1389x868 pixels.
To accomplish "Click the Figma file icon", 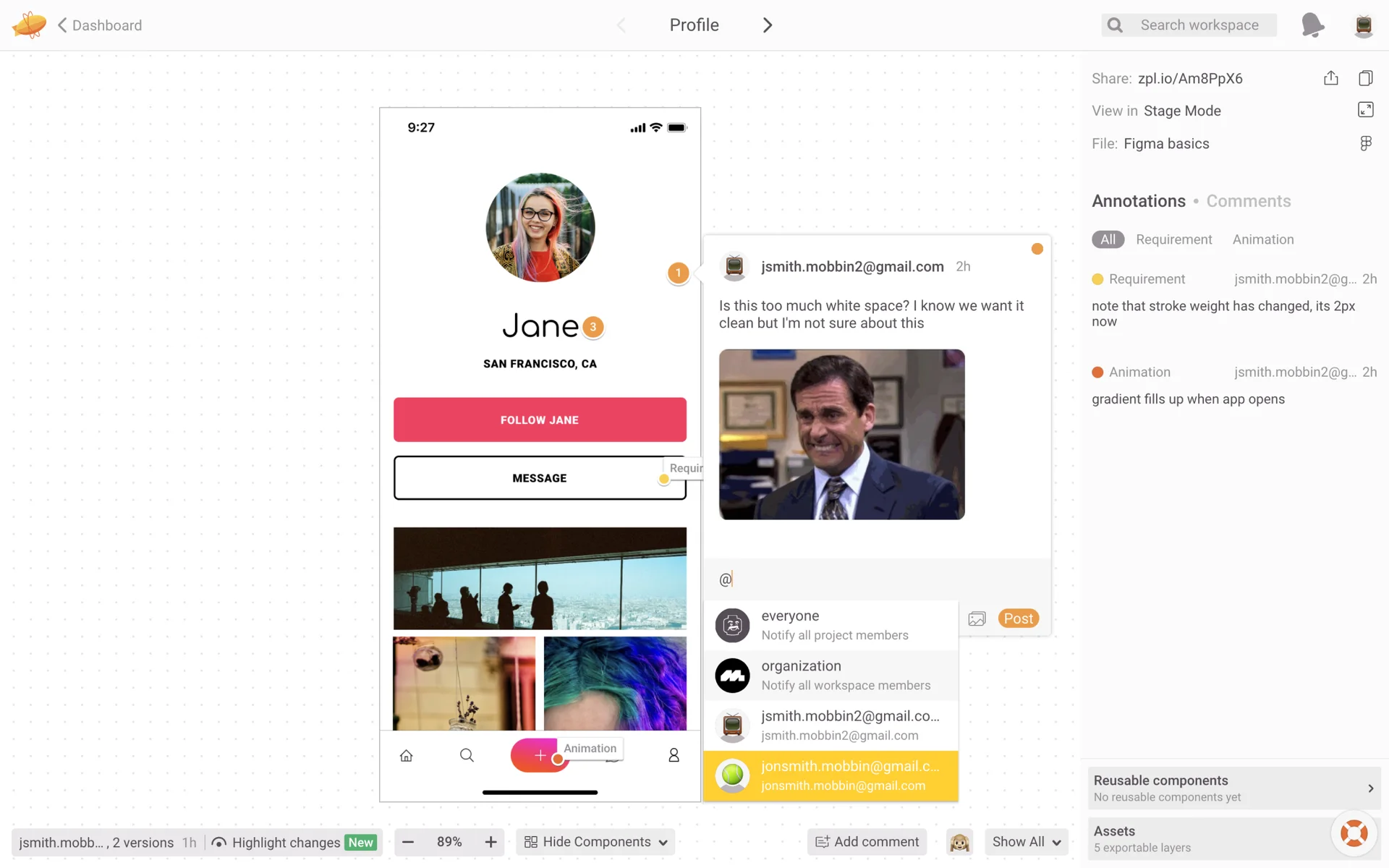I will tap(1365, 143).
